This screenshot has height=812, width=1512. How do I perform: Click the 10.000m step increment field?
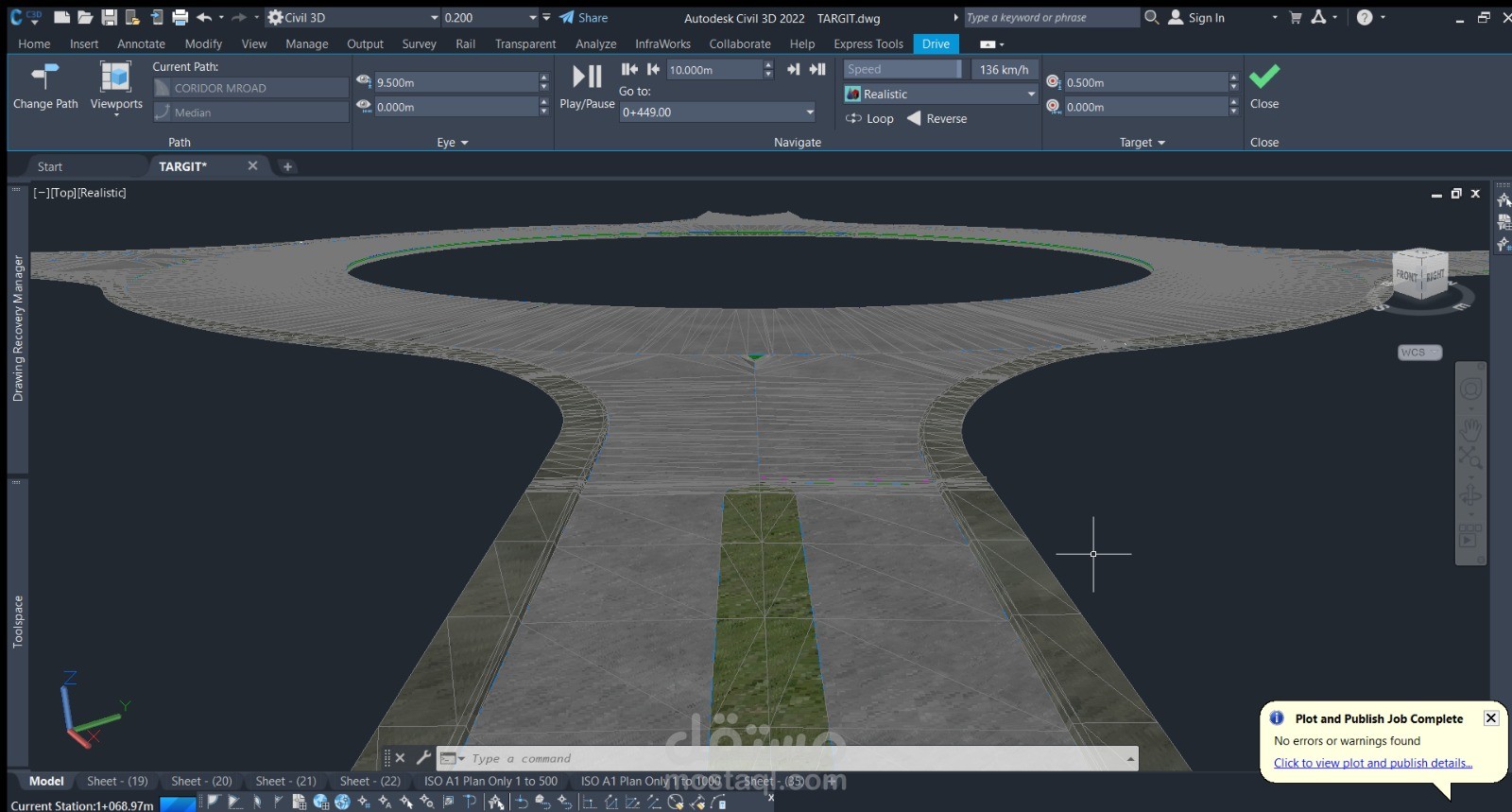[713, 69]
